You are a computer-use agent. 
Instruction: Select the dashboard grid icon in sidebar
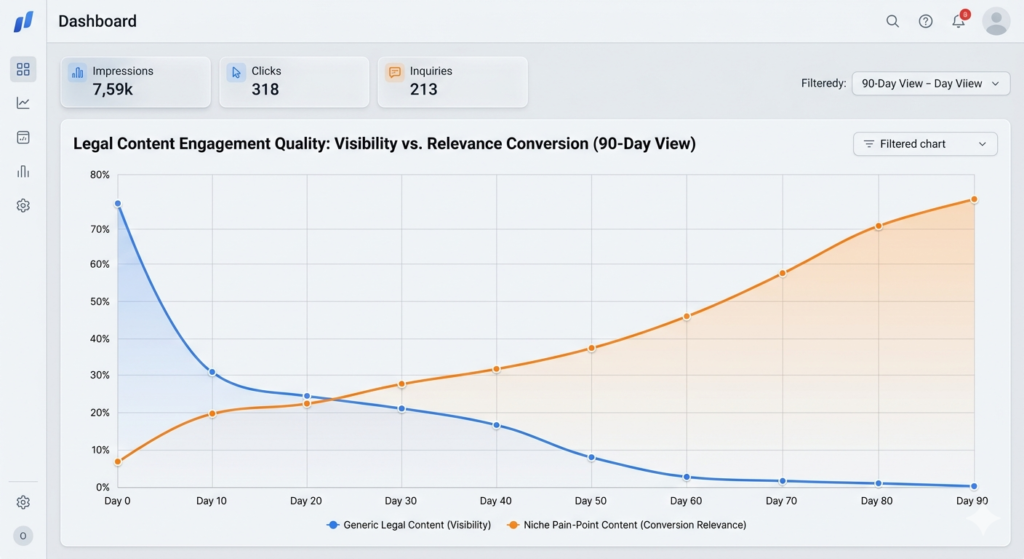pyautogui.click(x=23, y=69)
